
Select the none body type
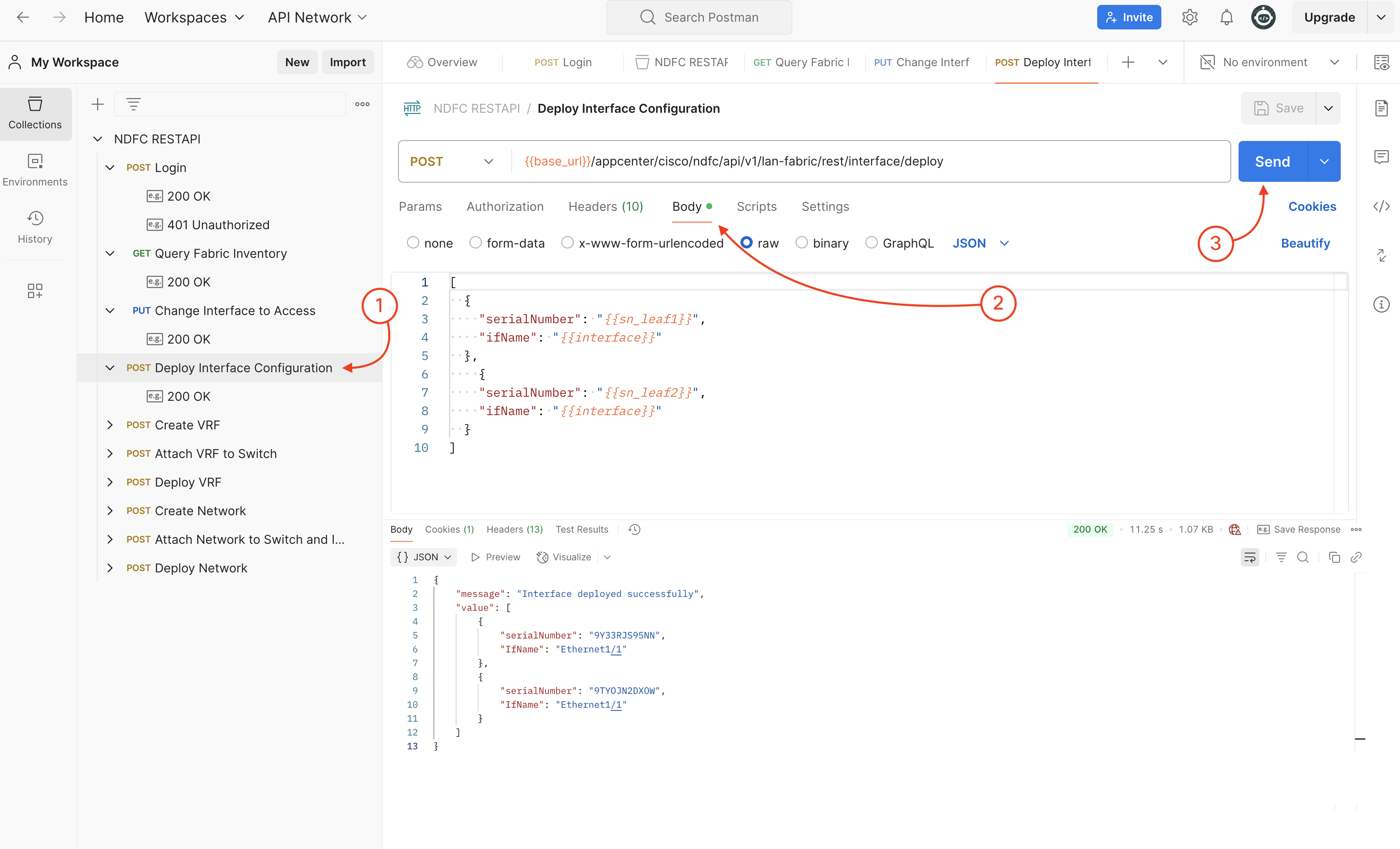click(412, 243)
